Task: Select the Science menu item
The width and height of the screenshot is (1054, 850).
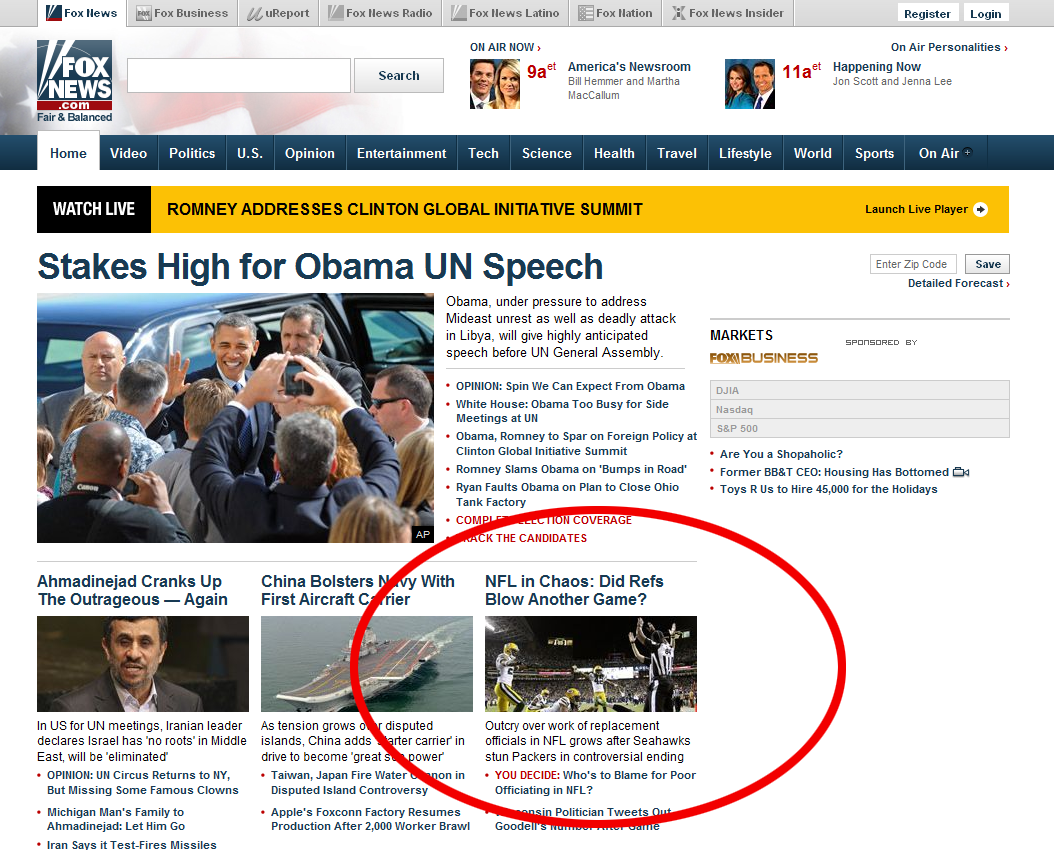Action: [x=546, y=153]
